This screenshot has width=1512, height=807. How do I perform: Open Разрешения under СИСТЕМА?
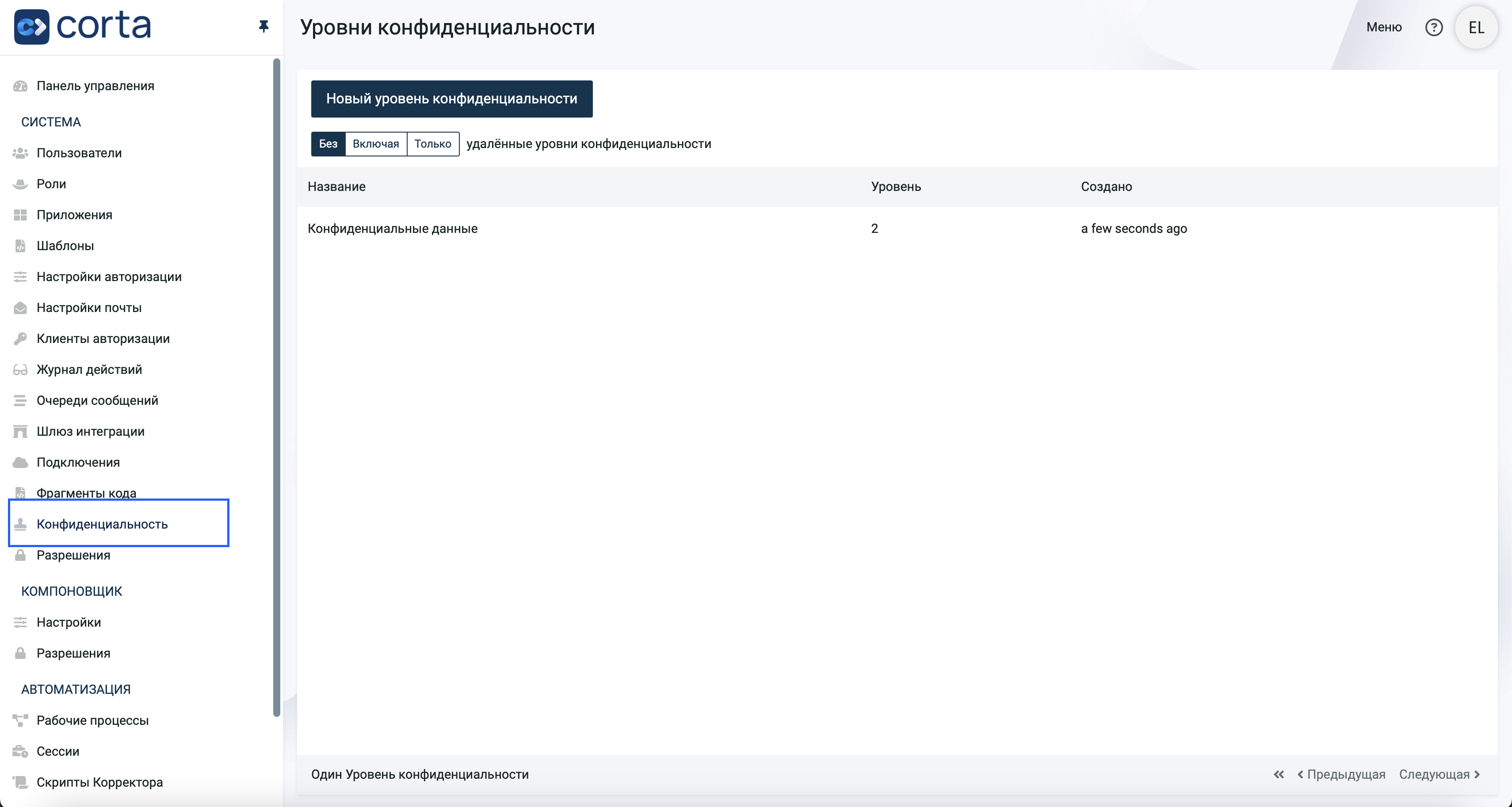73,555
